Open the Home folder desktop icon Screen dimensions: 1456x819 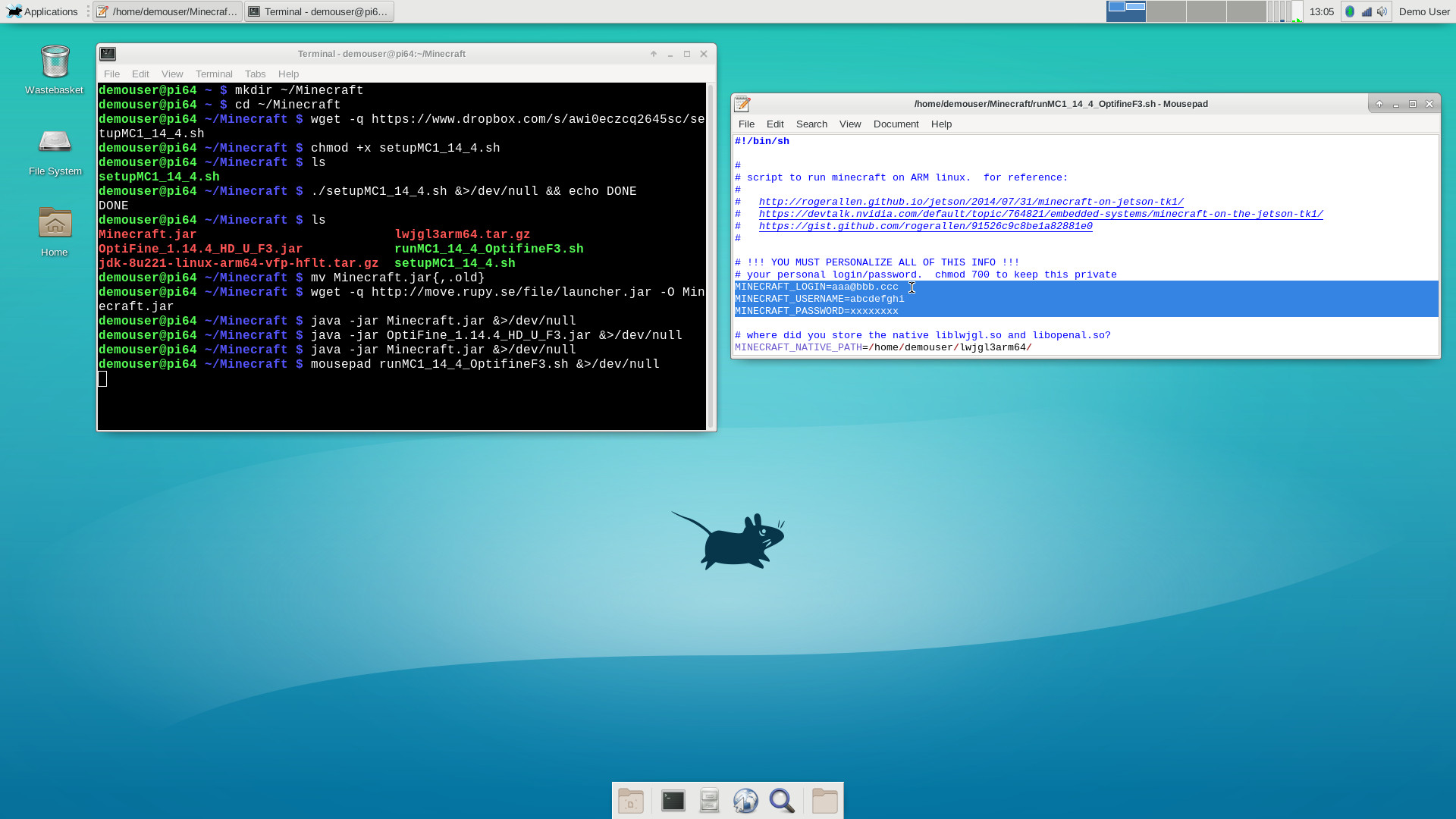tap(55, 224)
